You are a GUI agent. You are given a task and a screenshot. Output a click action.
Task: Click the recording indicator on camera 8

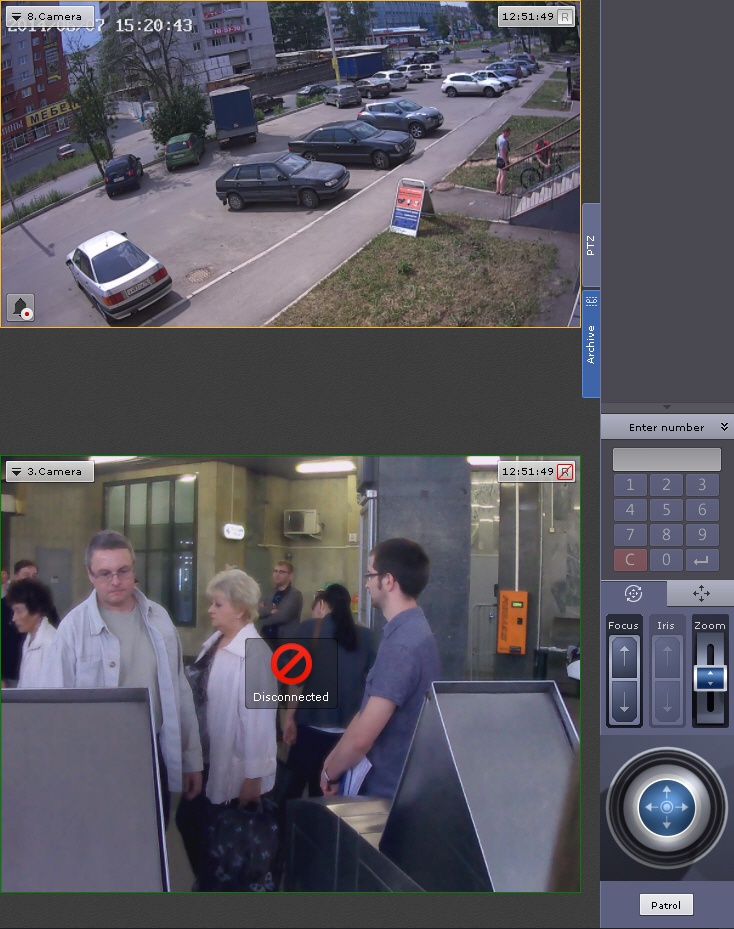565,17
